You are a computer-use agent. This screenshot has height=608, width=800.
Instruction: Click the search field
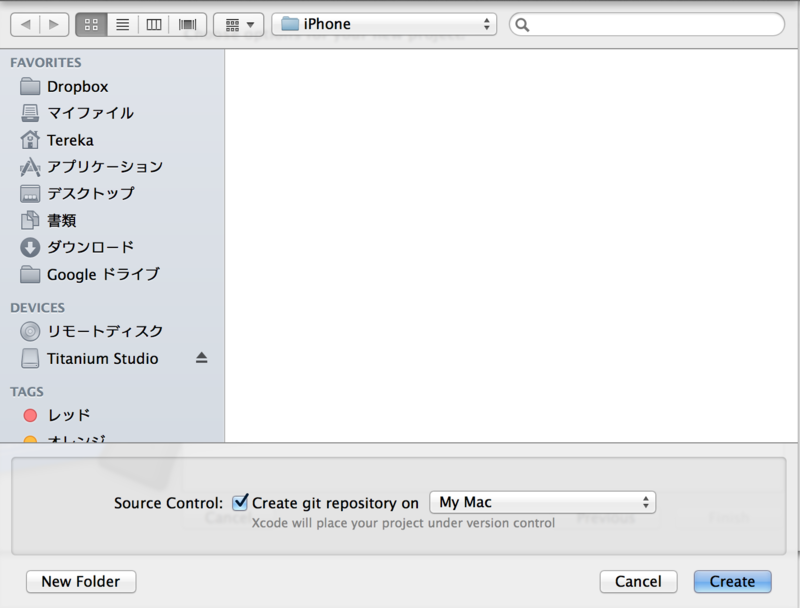click(646, 24)
